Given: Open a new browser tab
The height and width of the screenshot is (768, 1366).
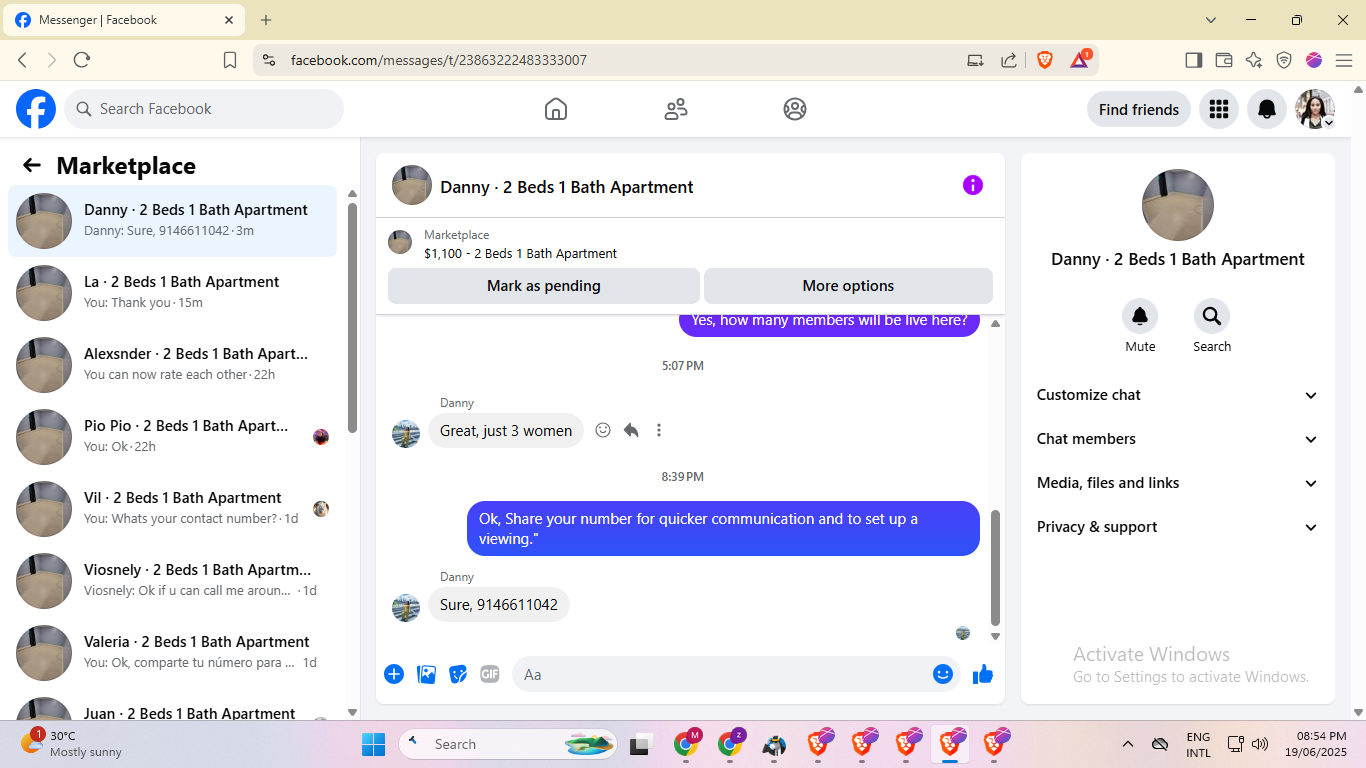Looking at the screenshot, I should tap(266, 20).
